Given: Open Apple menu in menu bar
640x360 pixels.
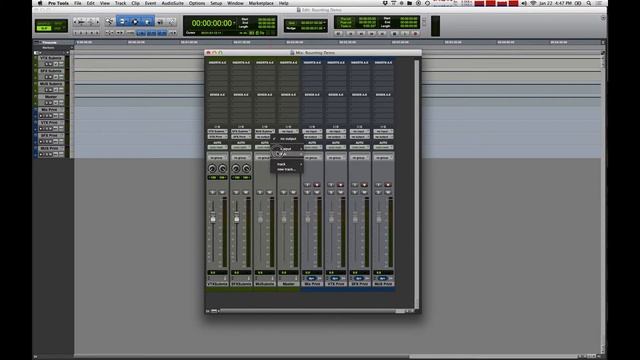Looking at the screenshot, I should [x=40, y=3].
